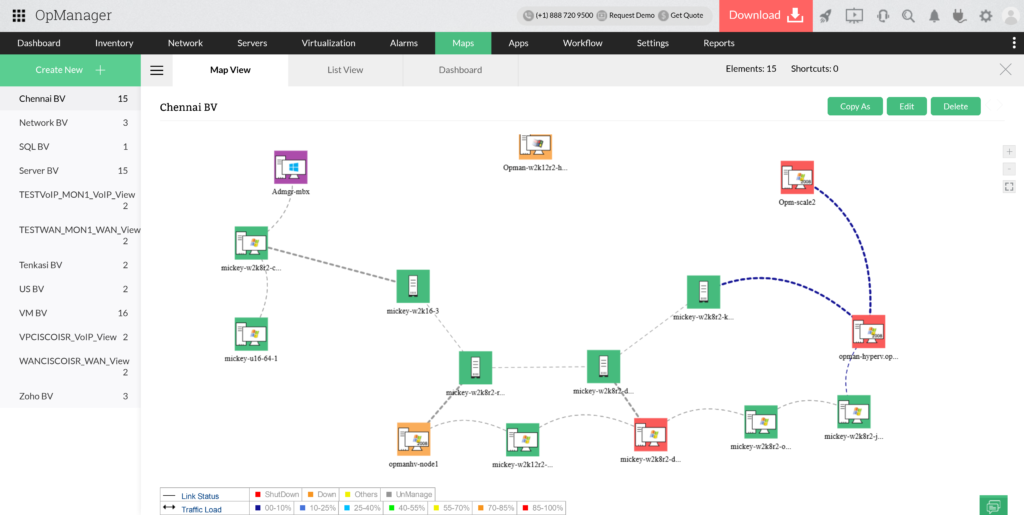The image size is (1024, 515).
Task: Zoom in on map with plus button
Action: click(1009, 151)
